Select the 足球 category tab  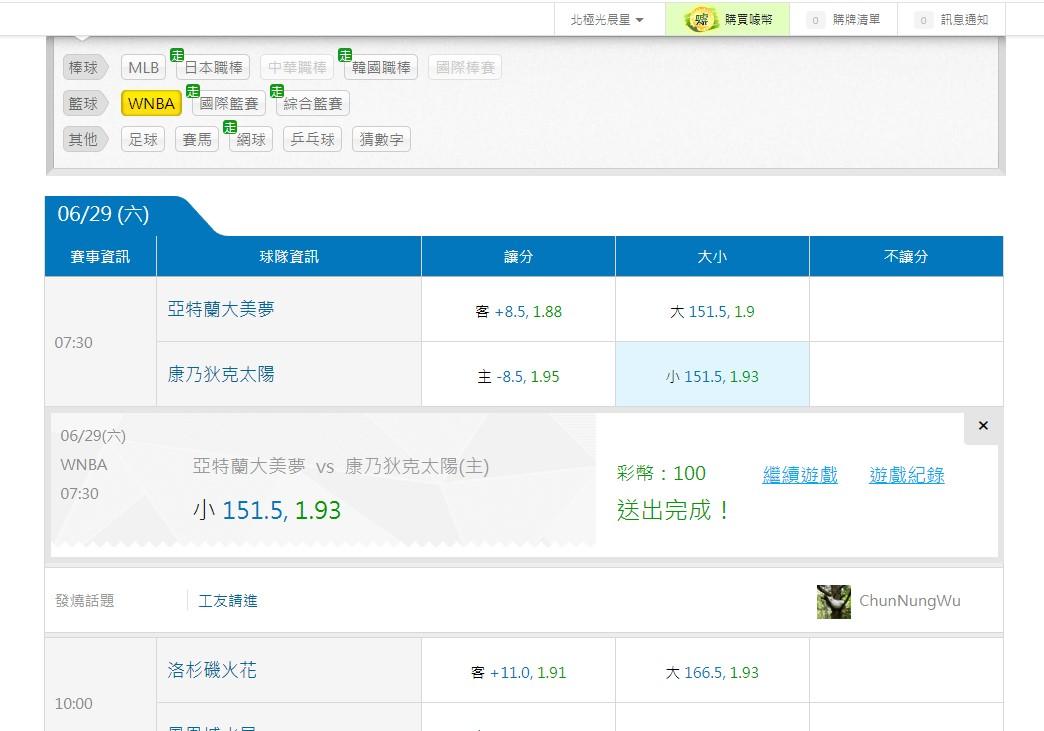[x=143, y=139]
